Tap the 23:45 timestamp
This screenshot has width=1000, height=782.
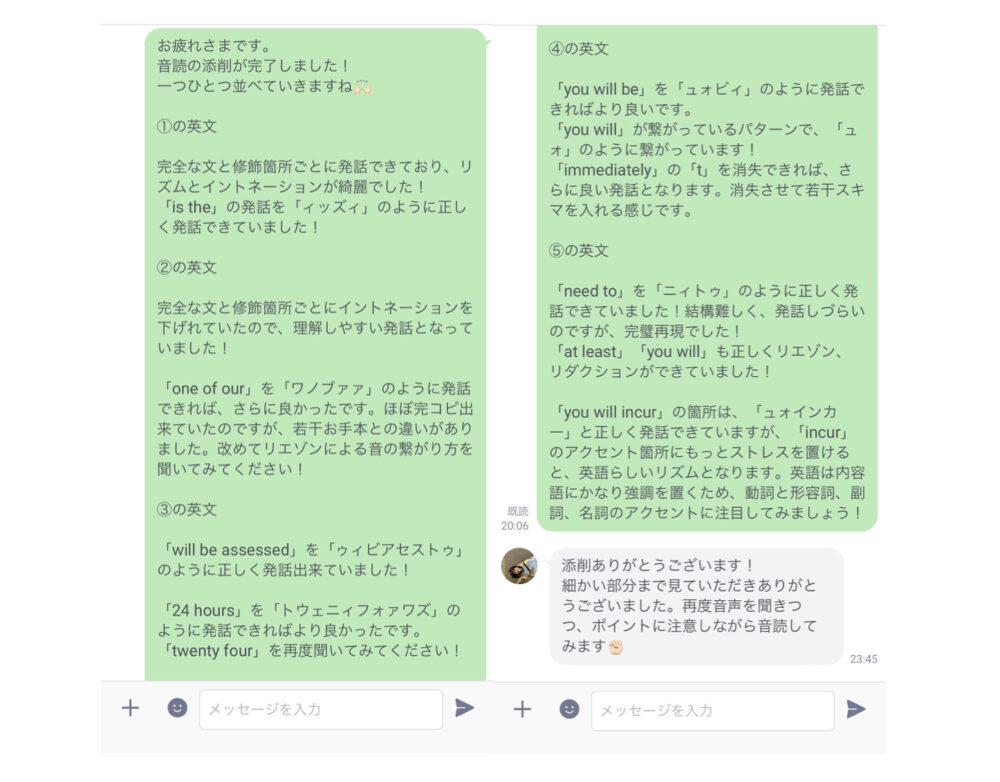864,659
